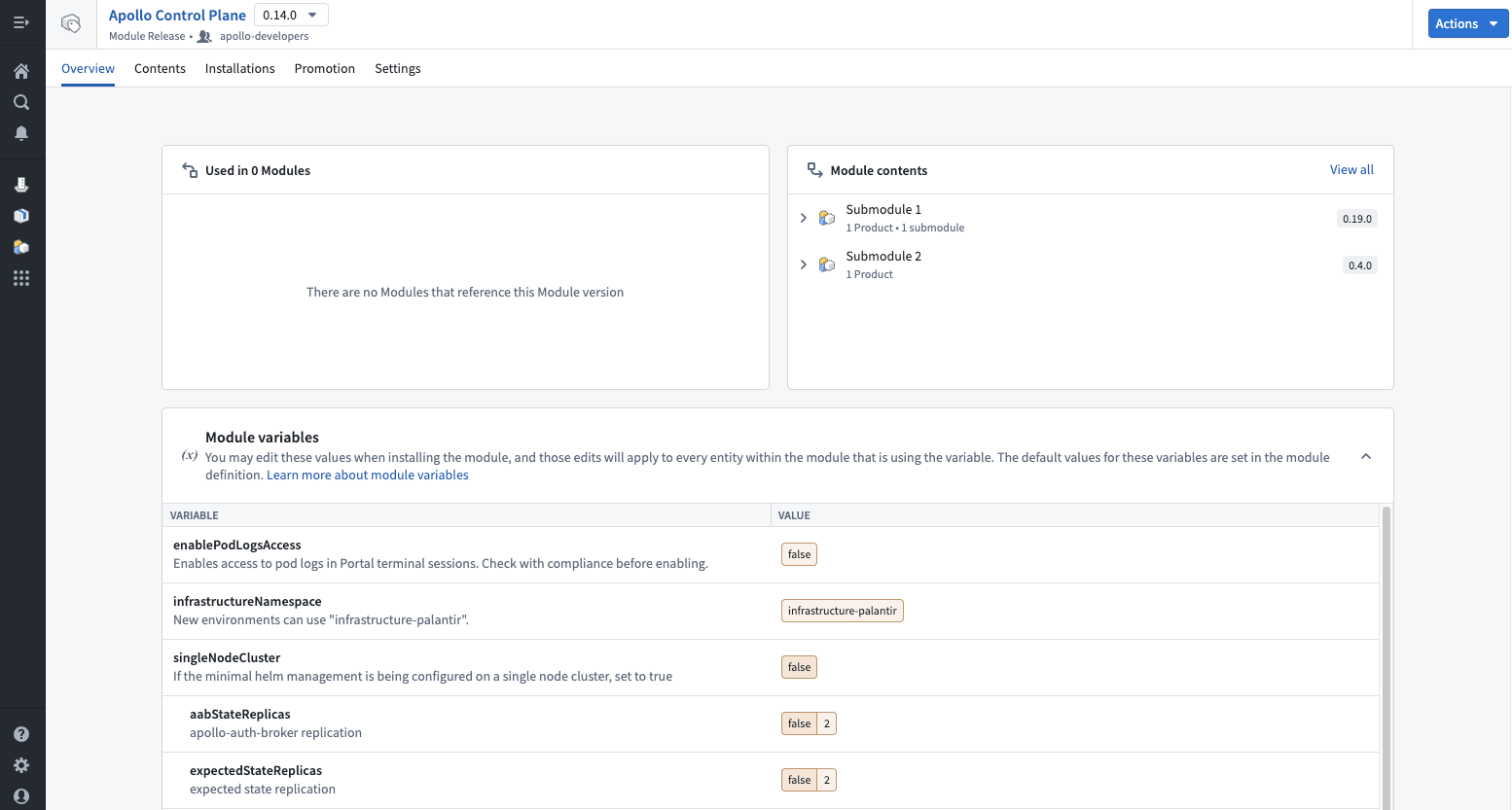The image size is (1512, 810).
Task: Open the blue cube icon in the sidebar
Action: point(21,216)
